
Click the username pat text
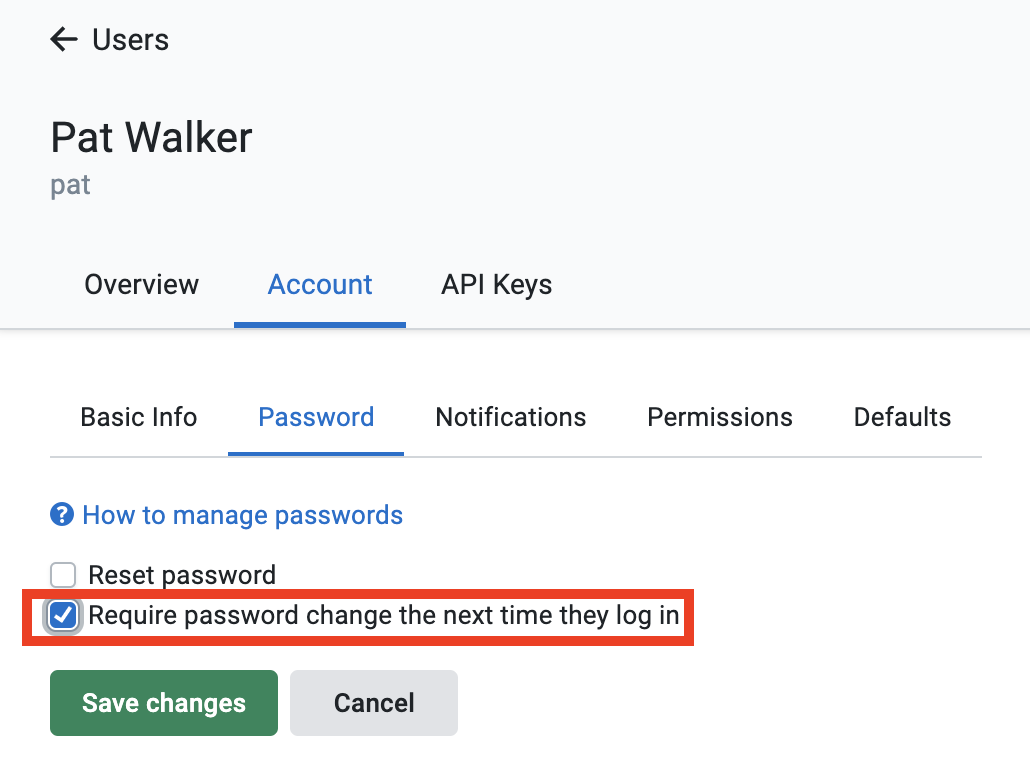tap(70, 184)
